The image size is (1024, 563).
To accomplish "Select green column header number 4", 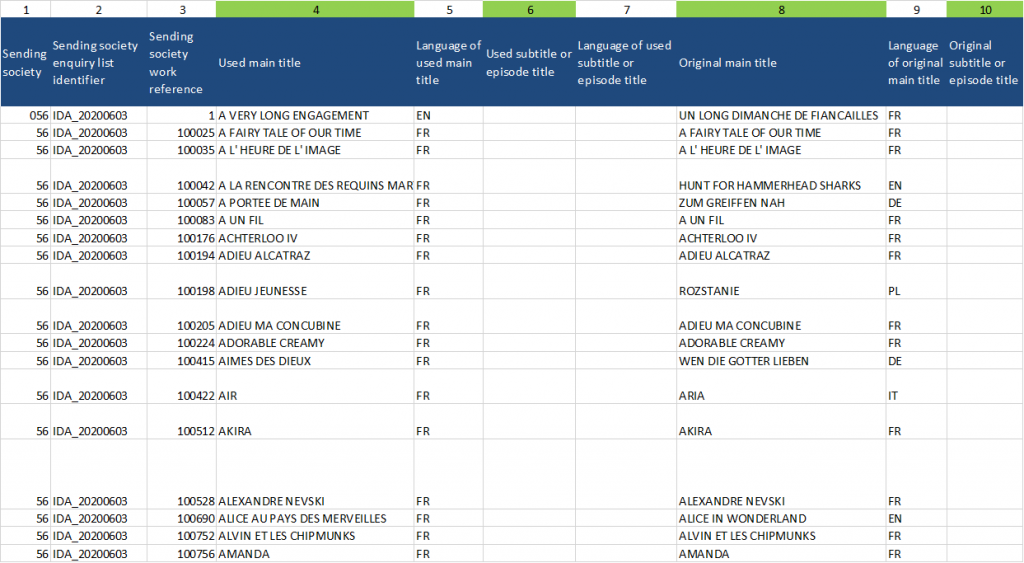I will click(315, 9).
